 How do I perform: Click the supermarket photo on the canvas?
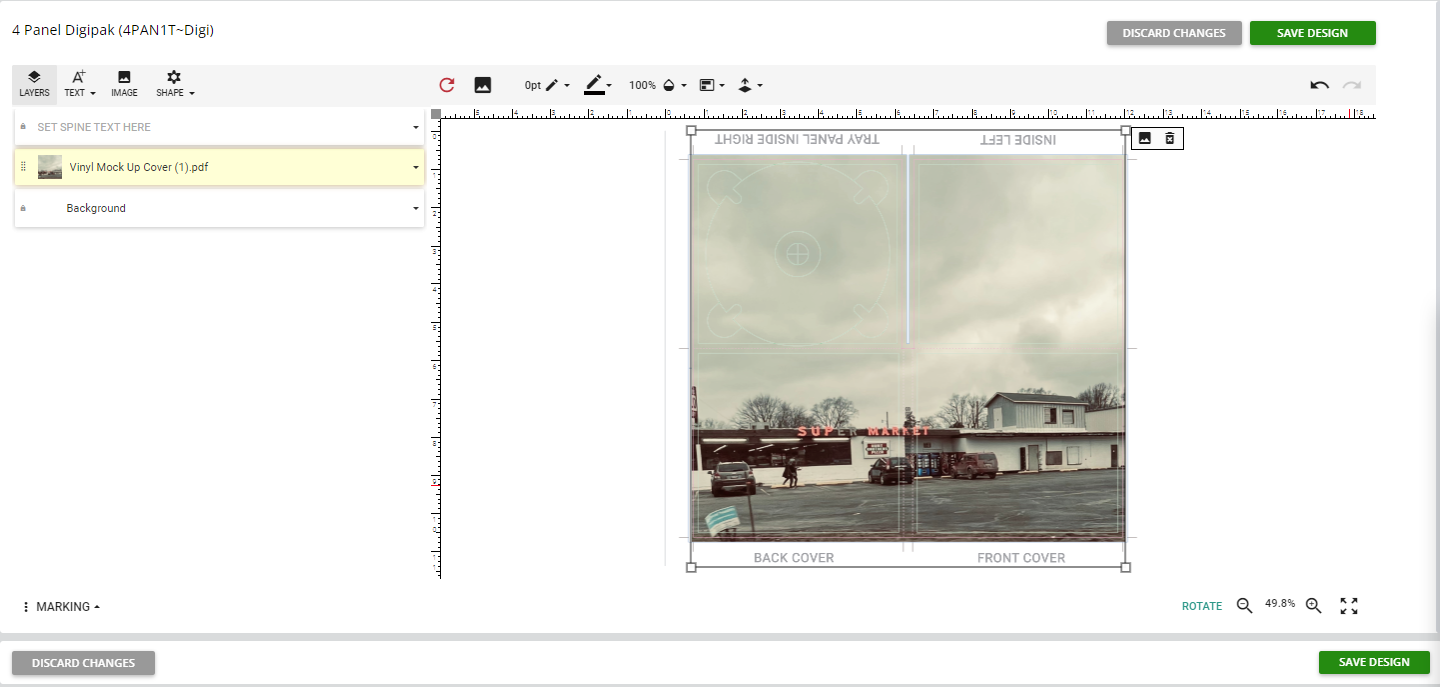tap(908, 347)
